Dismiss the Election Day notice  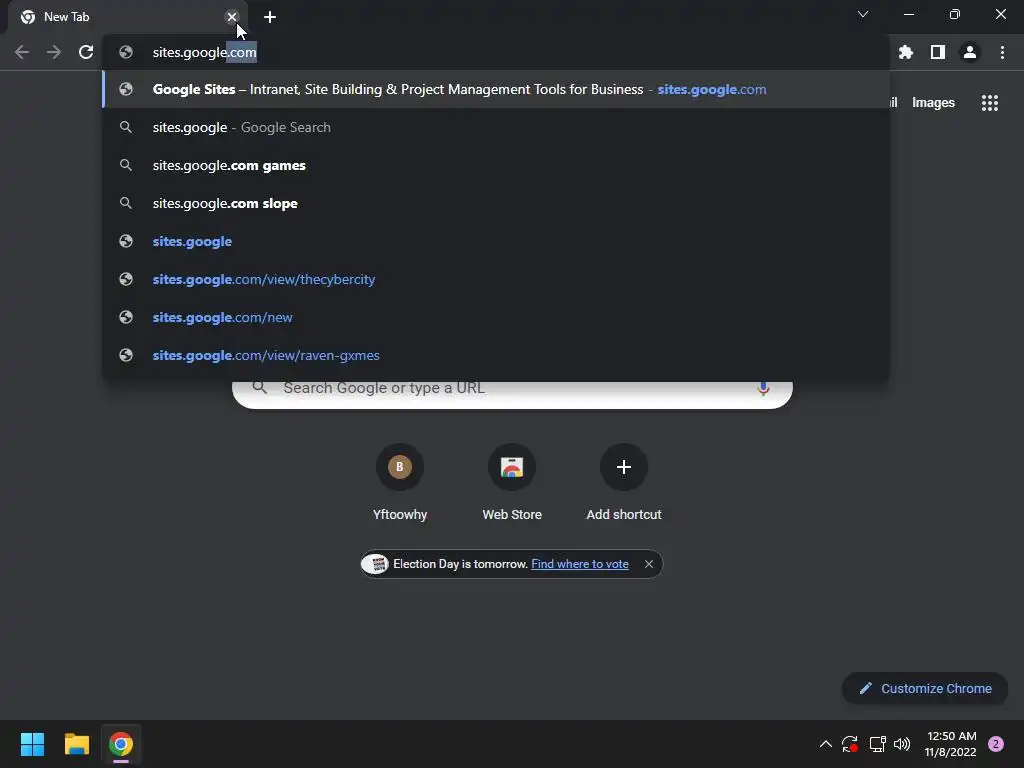pyautogui.click(x=648, y=564)
